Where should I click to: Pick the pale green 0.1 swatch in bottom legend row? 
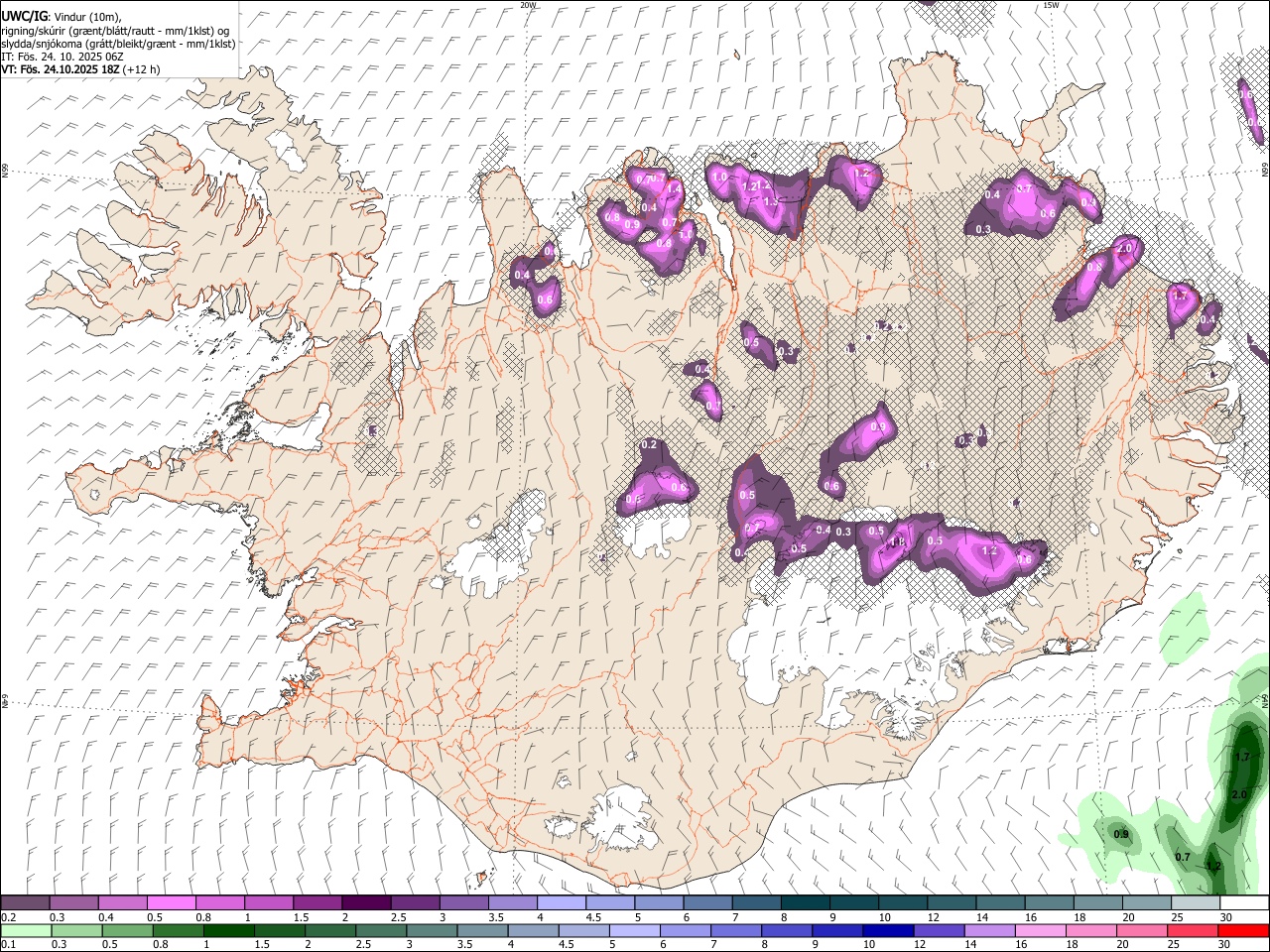26,930
